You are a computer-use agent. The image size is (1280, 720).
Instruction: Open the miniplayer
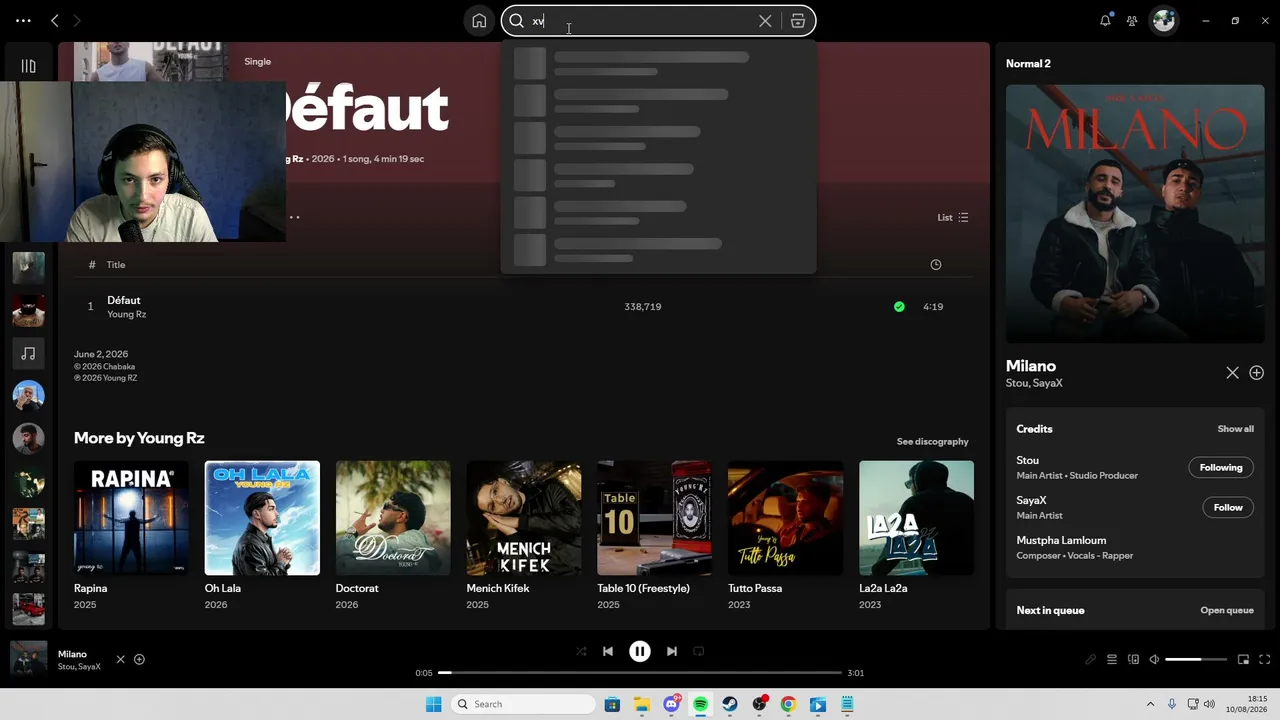(1244, 660)
